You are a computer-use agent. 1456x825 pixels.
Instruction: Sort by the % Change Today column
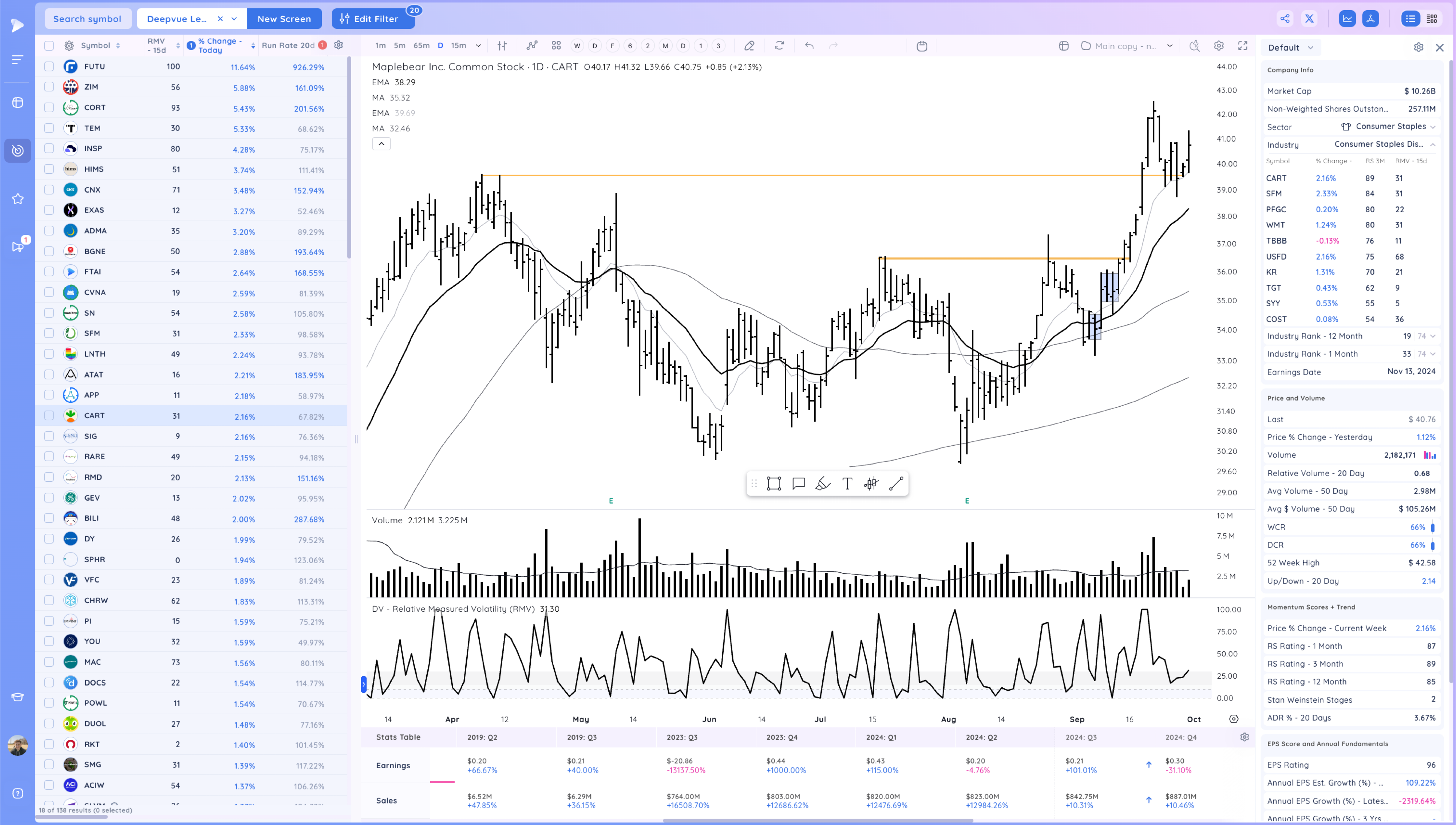pyautogui.click(x=220, y=46)
